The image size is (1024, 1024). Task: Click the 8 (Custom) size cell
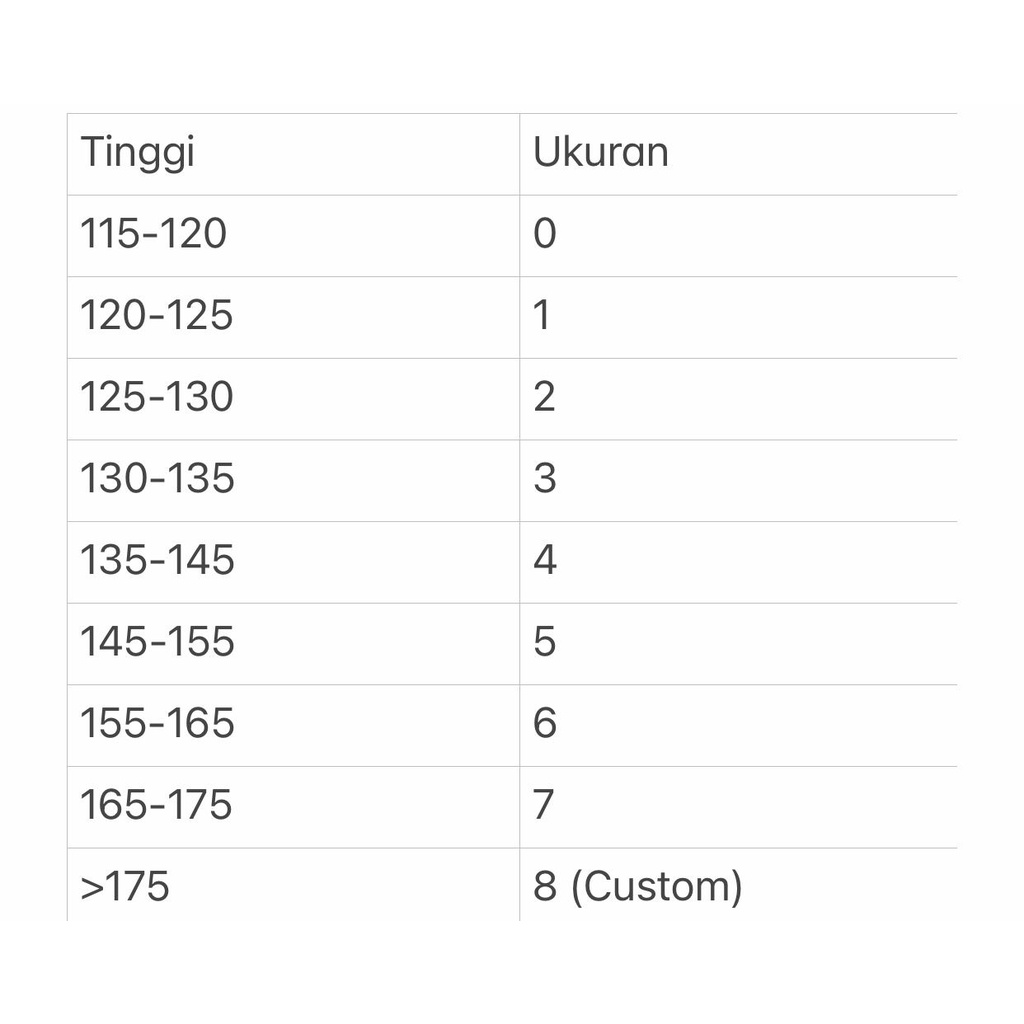click(x=637, y=887)
